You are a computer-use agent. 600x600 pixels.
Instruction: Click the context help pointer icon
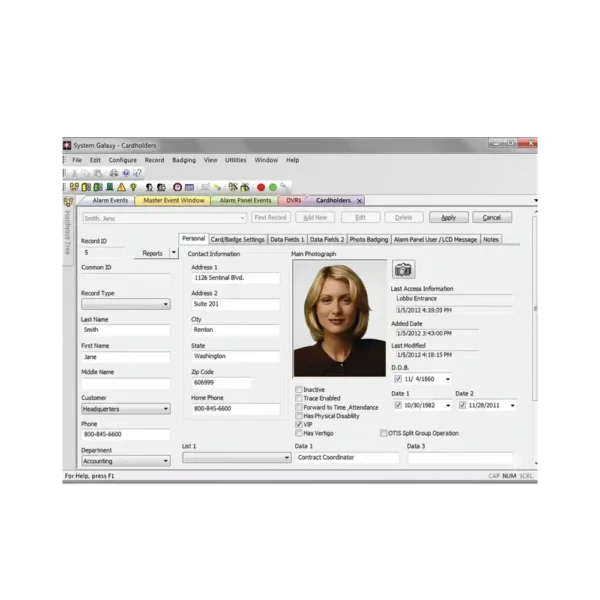[x=137, y=173]
